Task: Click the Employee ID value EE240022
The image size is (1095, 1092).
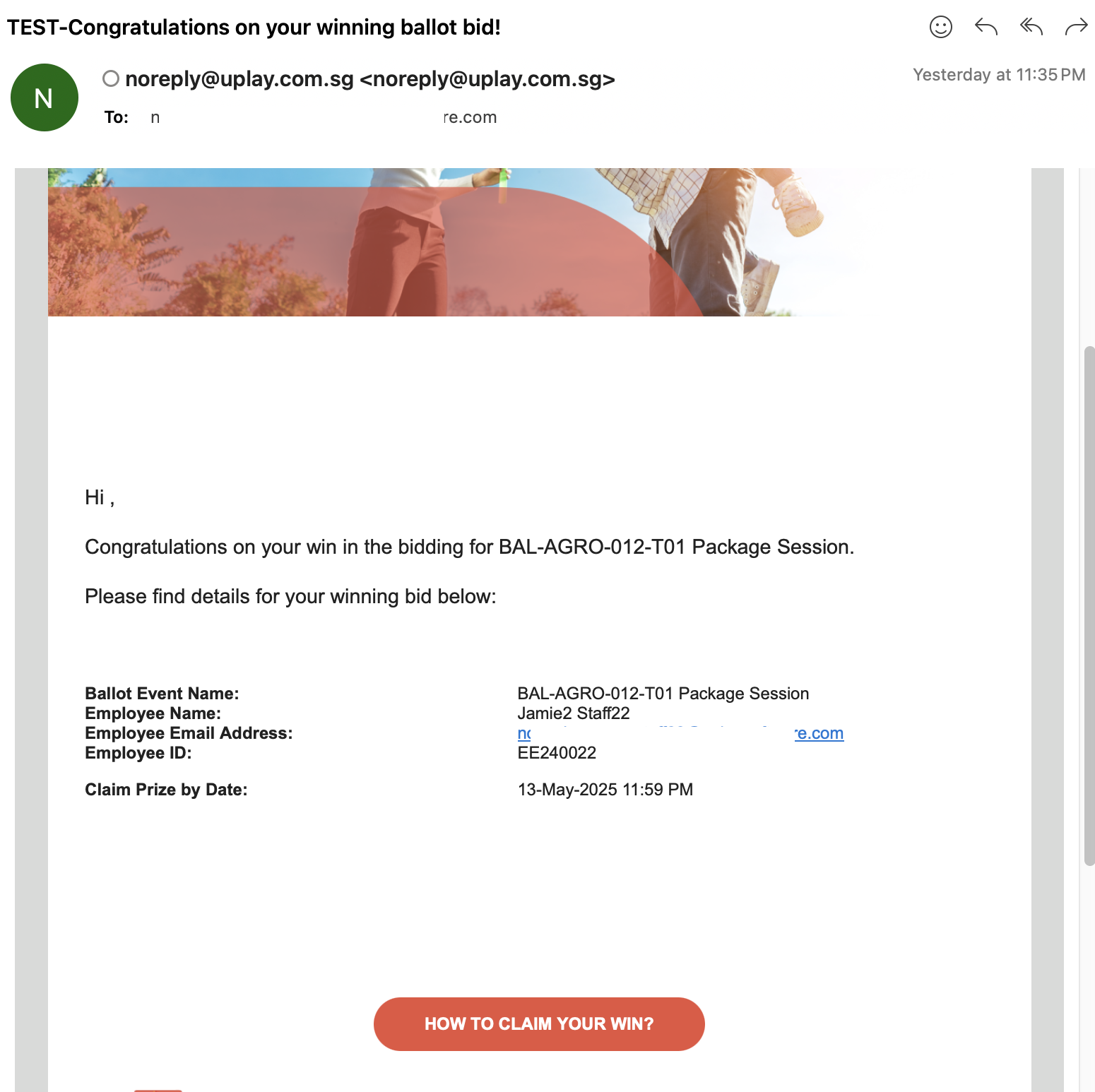Action: coord(557,753)
